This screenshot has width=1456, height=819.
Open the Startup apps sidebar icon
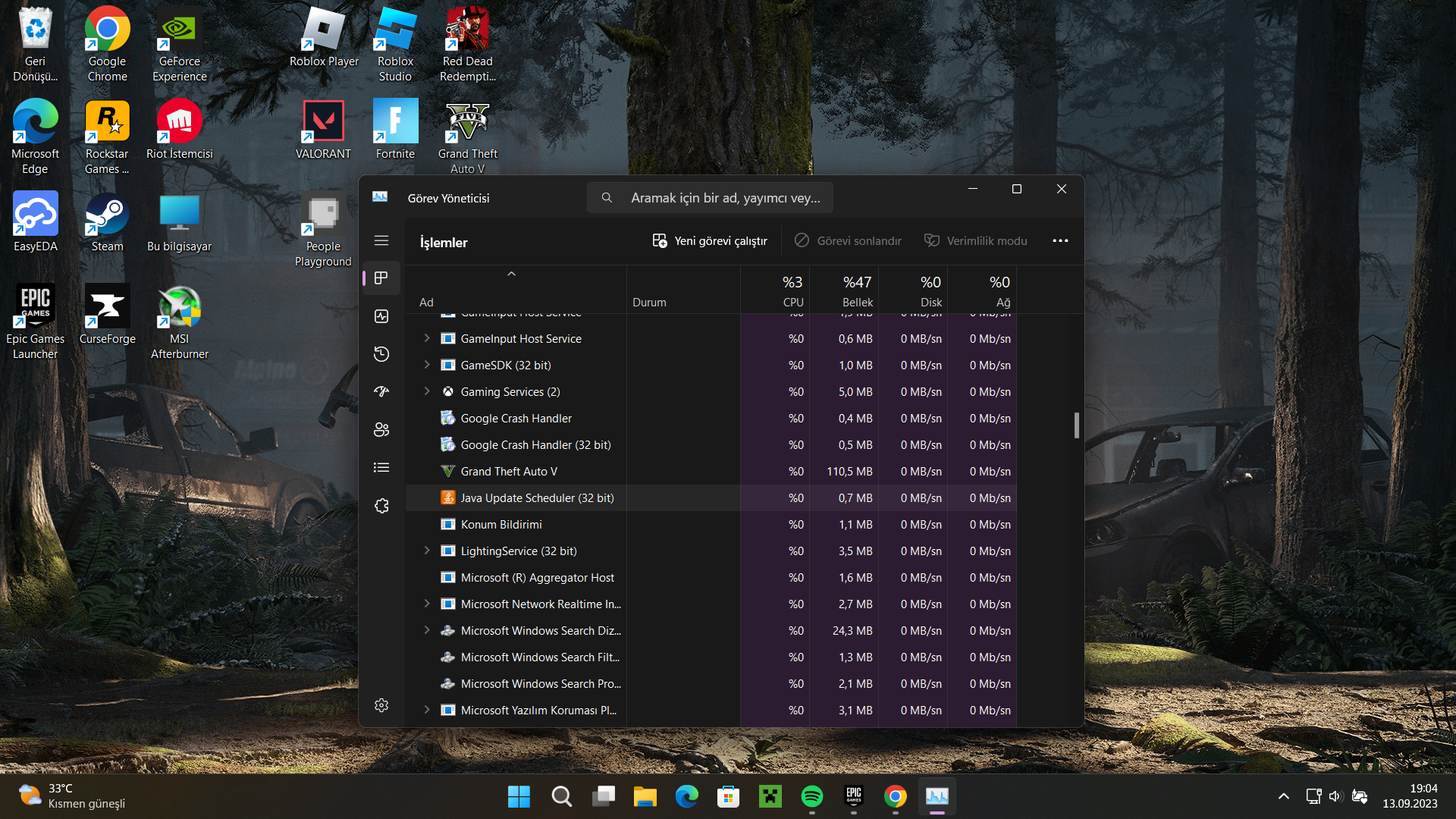coord(381,391)
